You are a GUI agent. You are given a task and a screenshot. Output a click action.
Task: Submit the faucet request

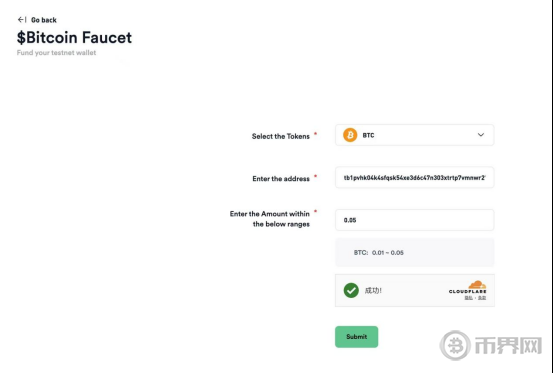tap(357, 337)
